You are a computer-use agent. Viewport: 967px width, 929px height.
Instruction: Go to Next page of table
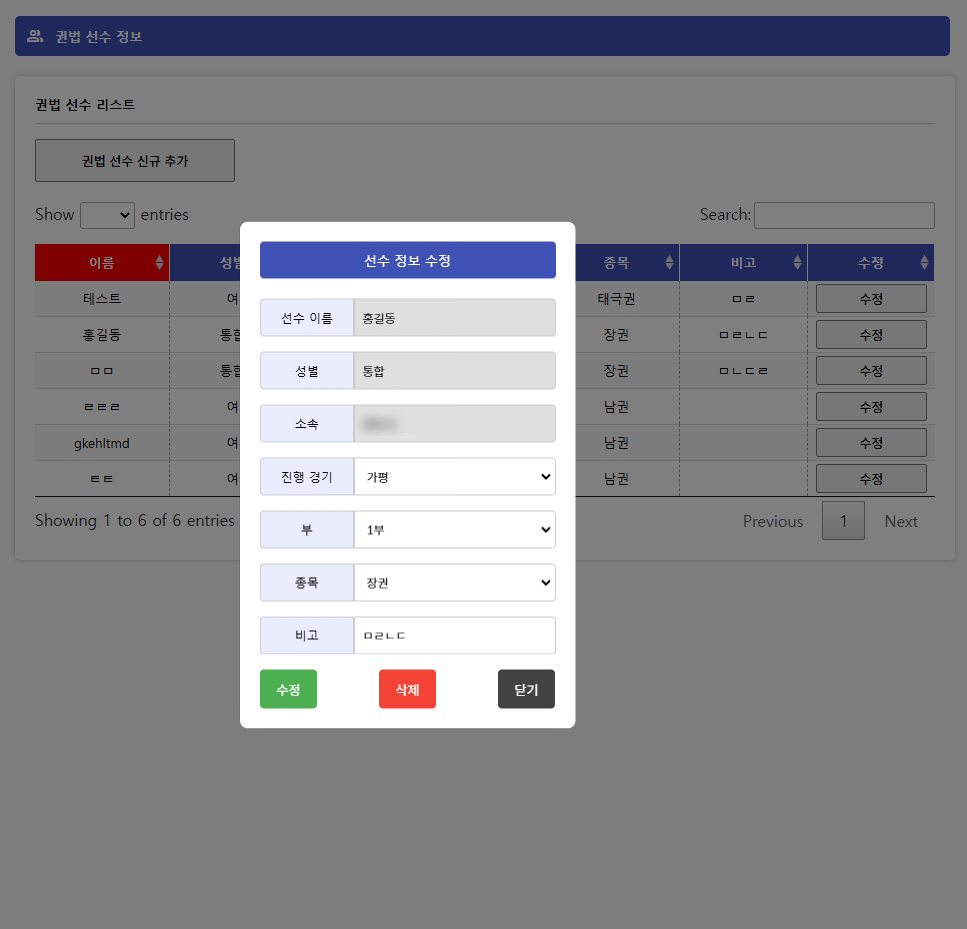coord(900,521)
